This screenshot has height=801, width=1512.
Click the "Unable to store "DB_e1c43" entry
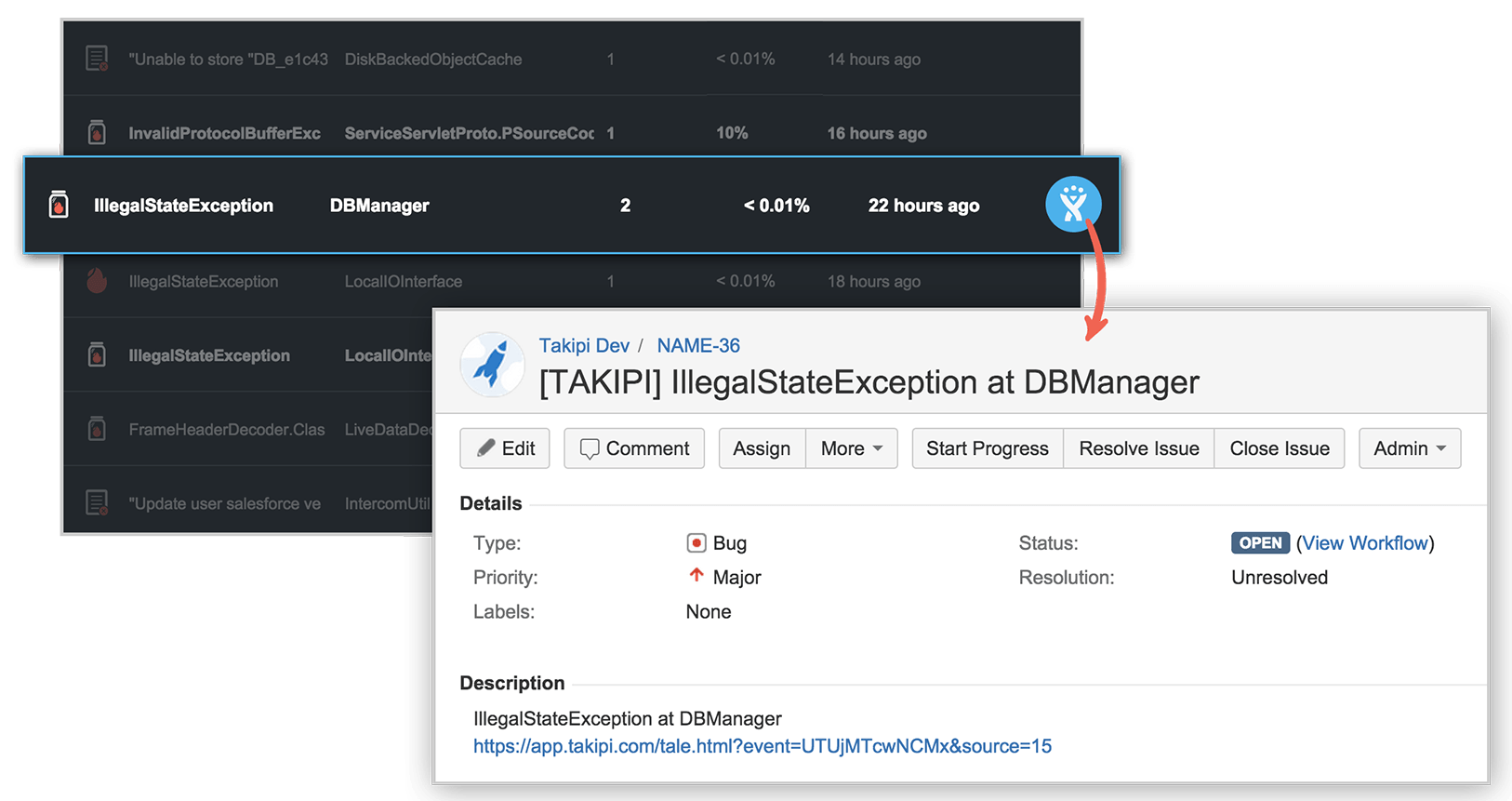(x=229, y=60)
